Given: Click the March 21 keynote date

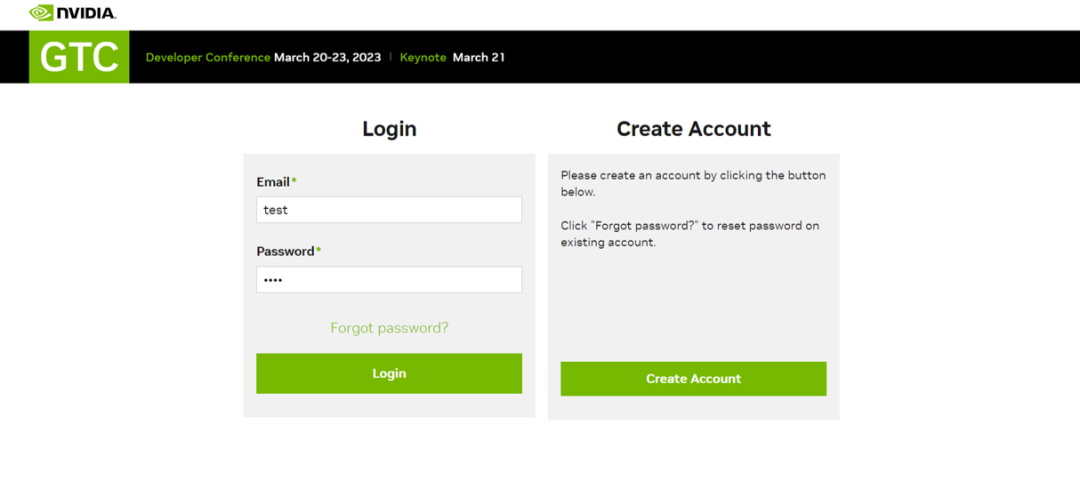Looking at the screenshot, I should point(479,57).
